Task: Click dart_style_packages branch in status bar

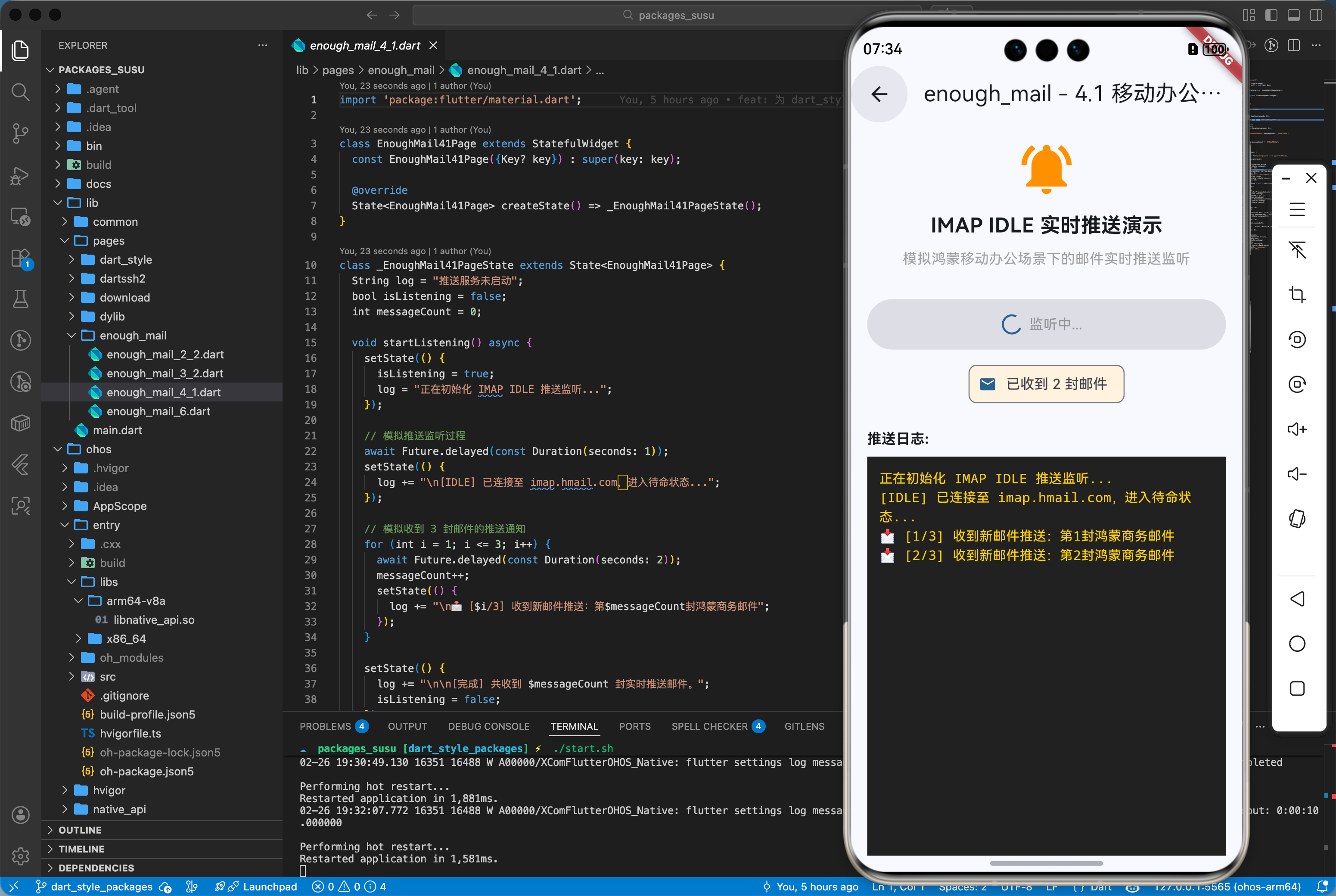Action: 101,886
